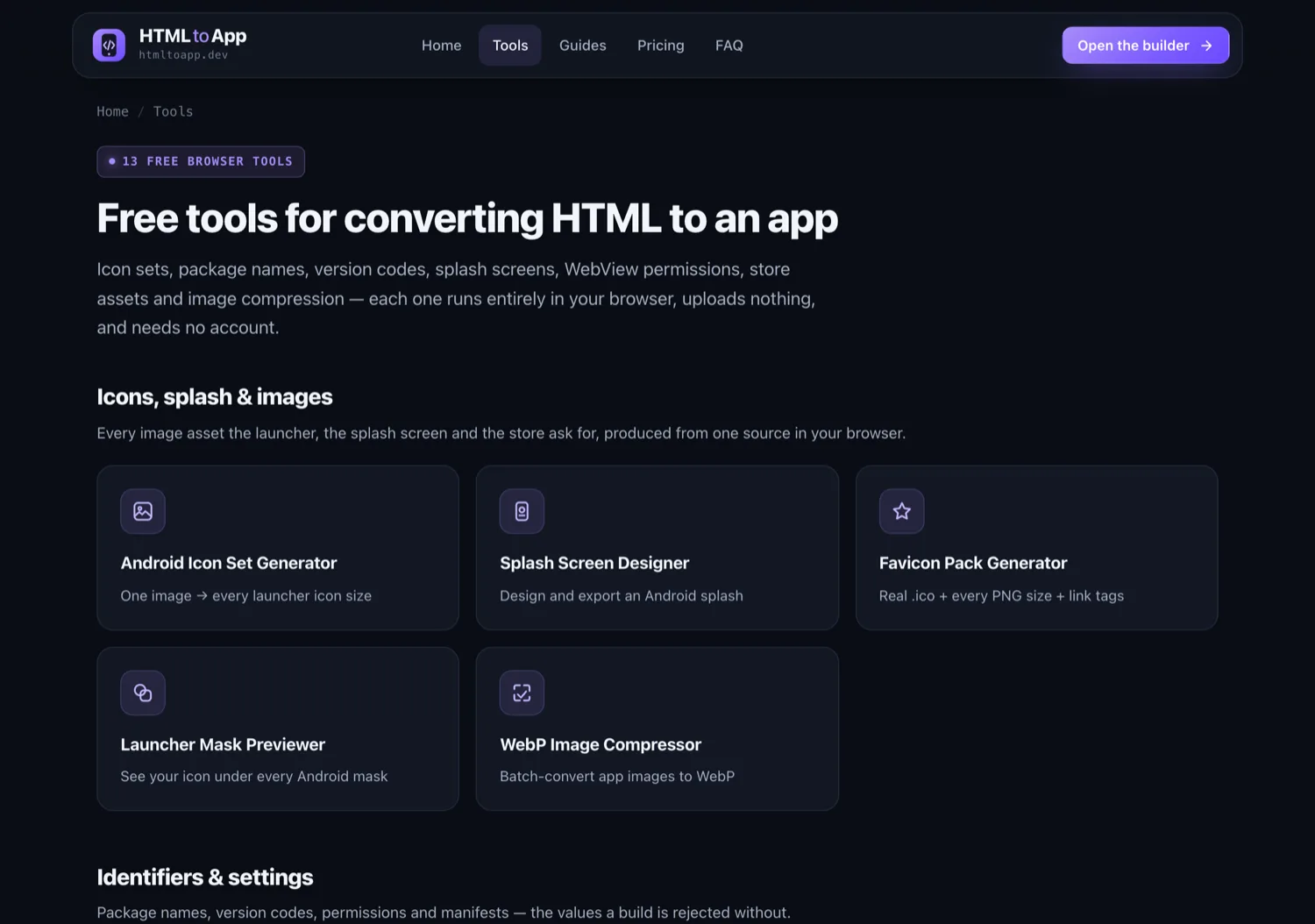The width and height of the screenshot is (1315, 924).
Task: Open the WebP Image Compressor title
Action: (x=601, y=744)
